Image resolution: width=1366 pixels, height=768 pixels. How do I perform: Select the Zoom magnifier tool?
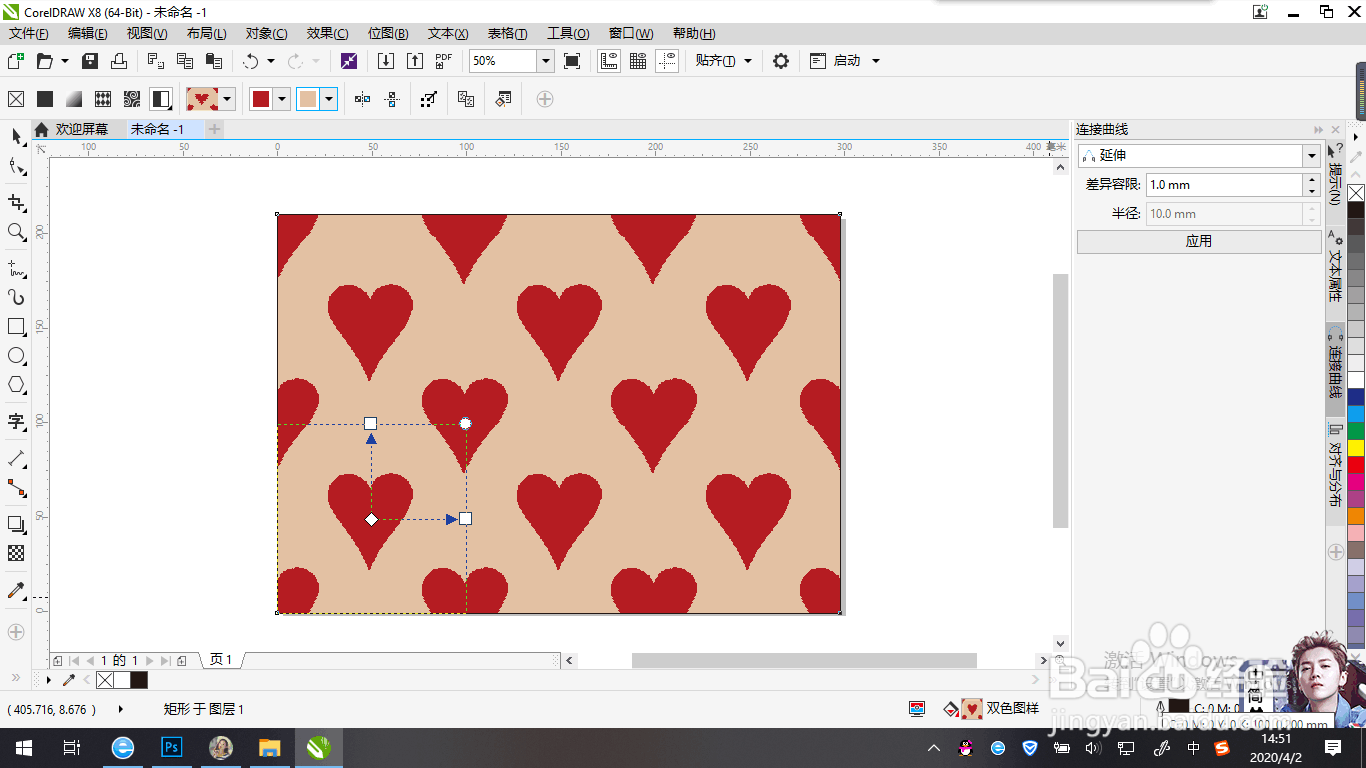(16, 232)
